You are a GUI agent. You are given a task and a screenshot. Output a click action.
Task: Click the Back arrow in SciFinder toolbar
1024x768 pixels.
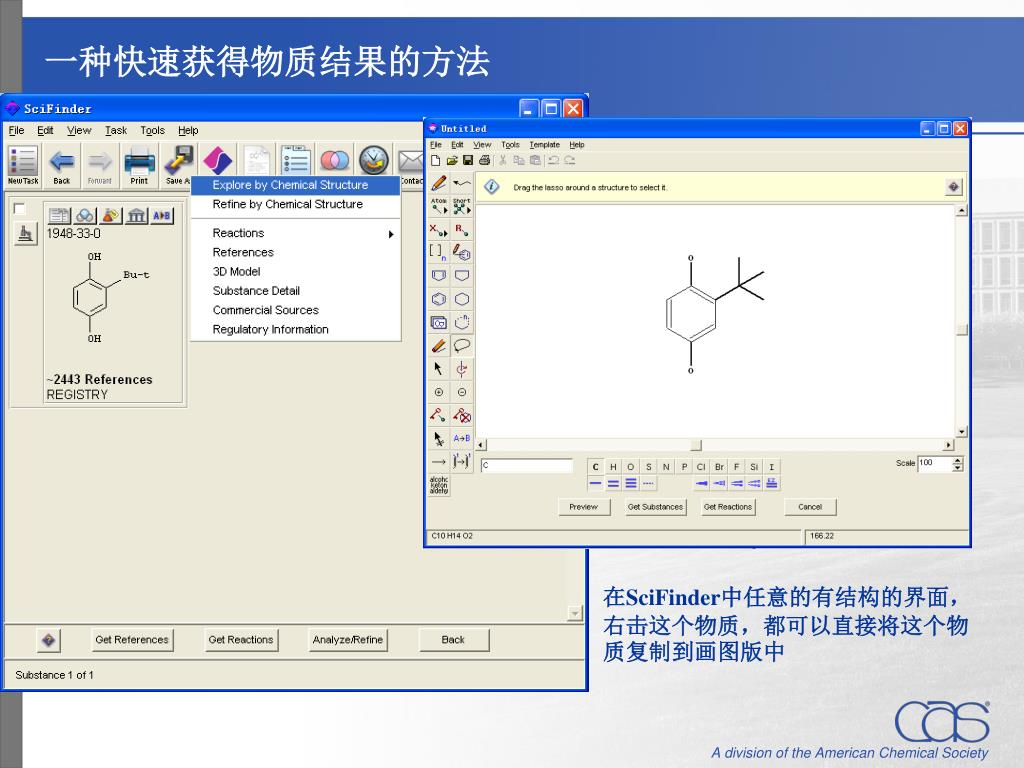point(61,165)
